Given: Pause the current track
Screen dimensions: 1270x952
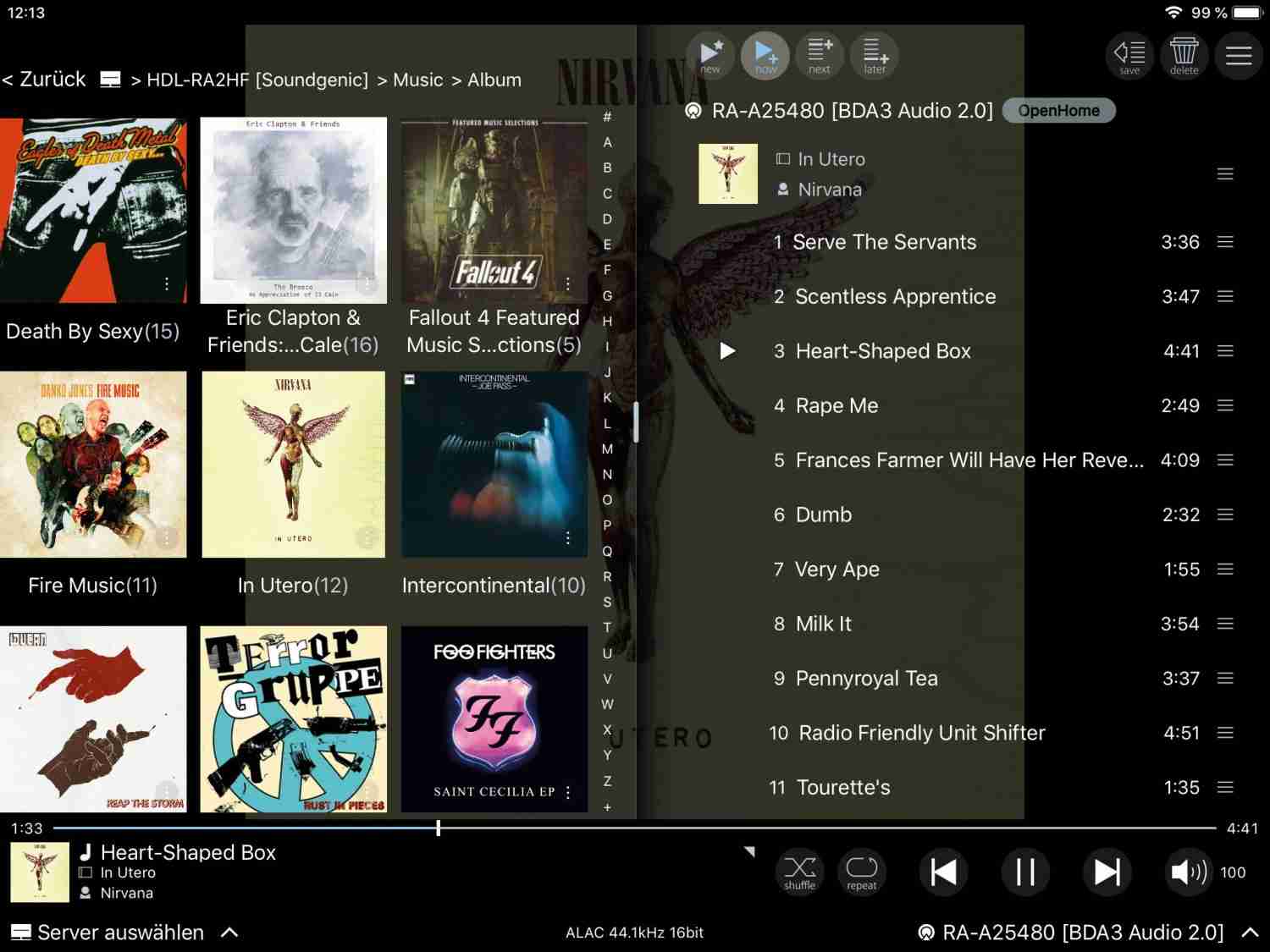Looking at the screenshot, I should 1025,872.
